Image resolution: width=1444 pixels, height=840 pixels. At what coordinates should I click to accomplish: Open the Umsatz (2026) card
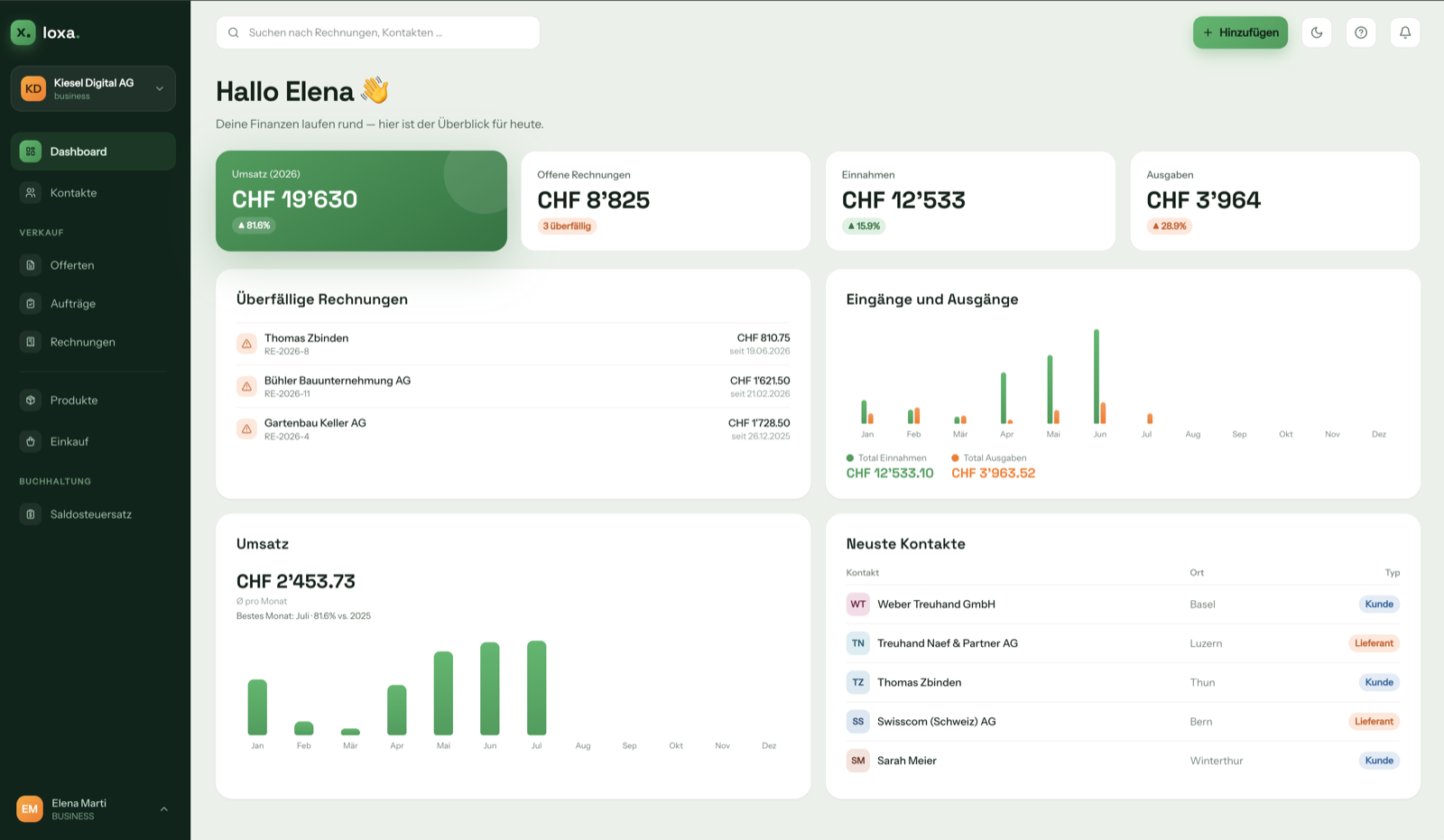pos(361,201)
